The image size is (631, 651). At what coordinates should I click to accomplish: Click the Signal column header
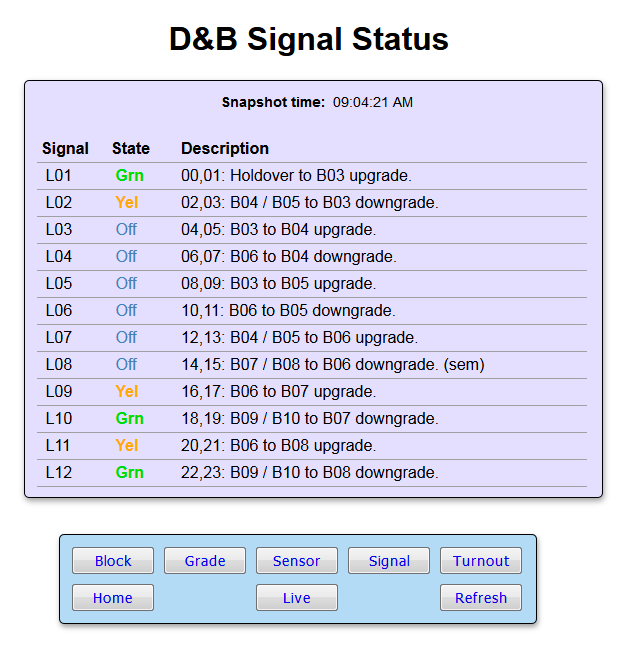[65, 149]
